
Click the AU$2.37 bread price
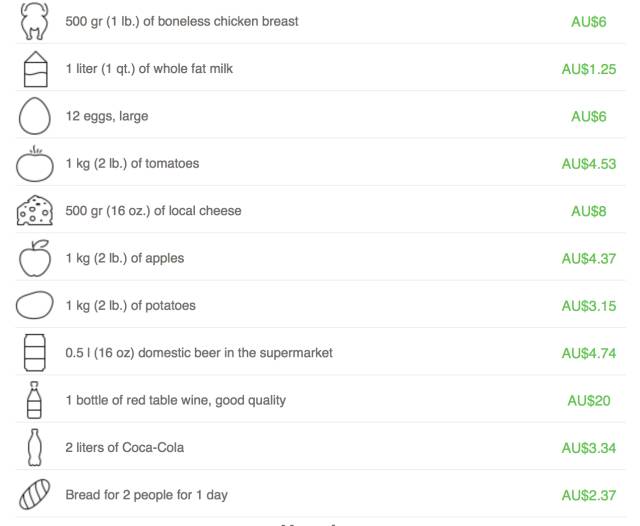pyautogui.click(x=589, y=495)
